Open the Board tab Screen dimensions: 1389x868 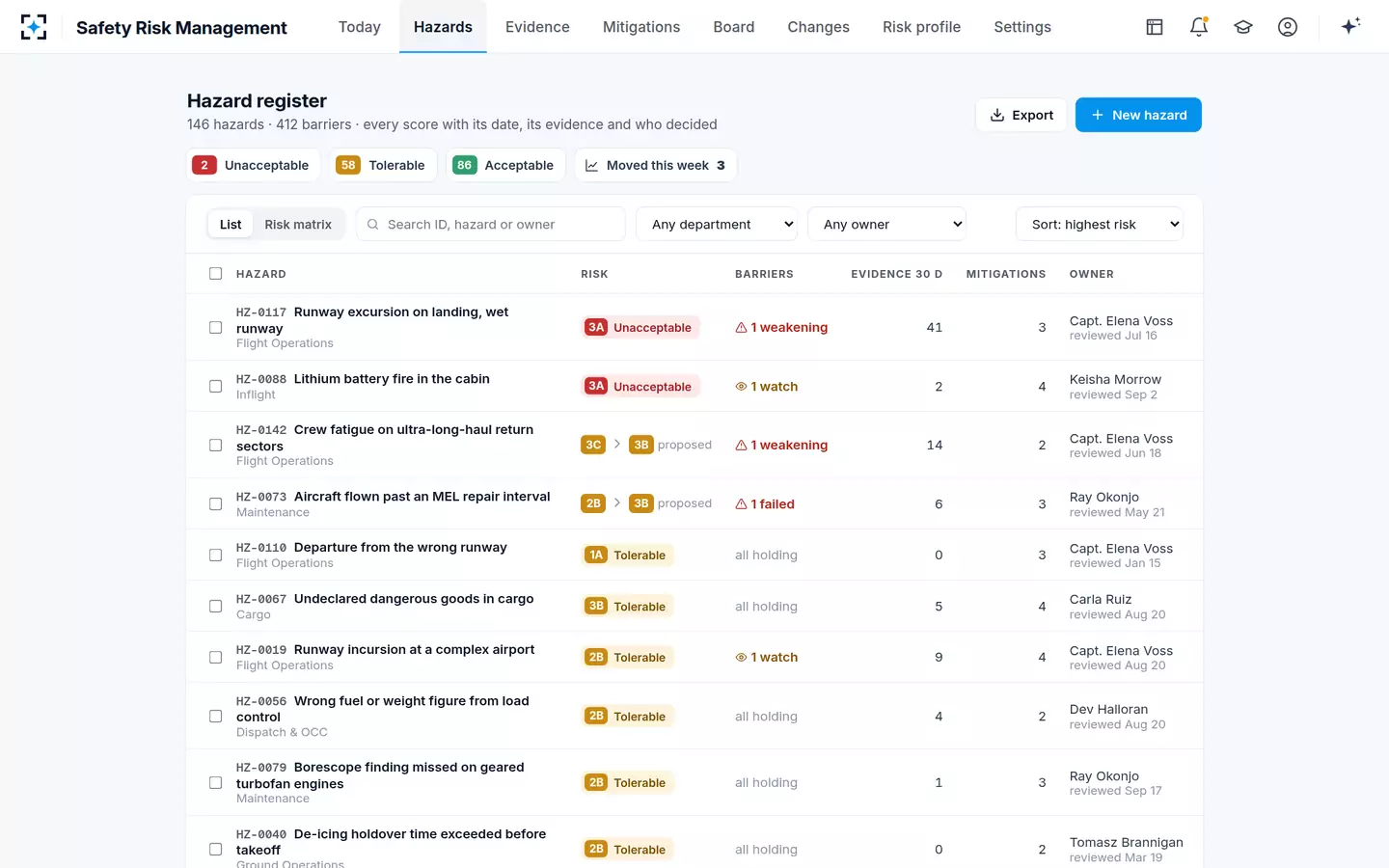coord(734,27)
